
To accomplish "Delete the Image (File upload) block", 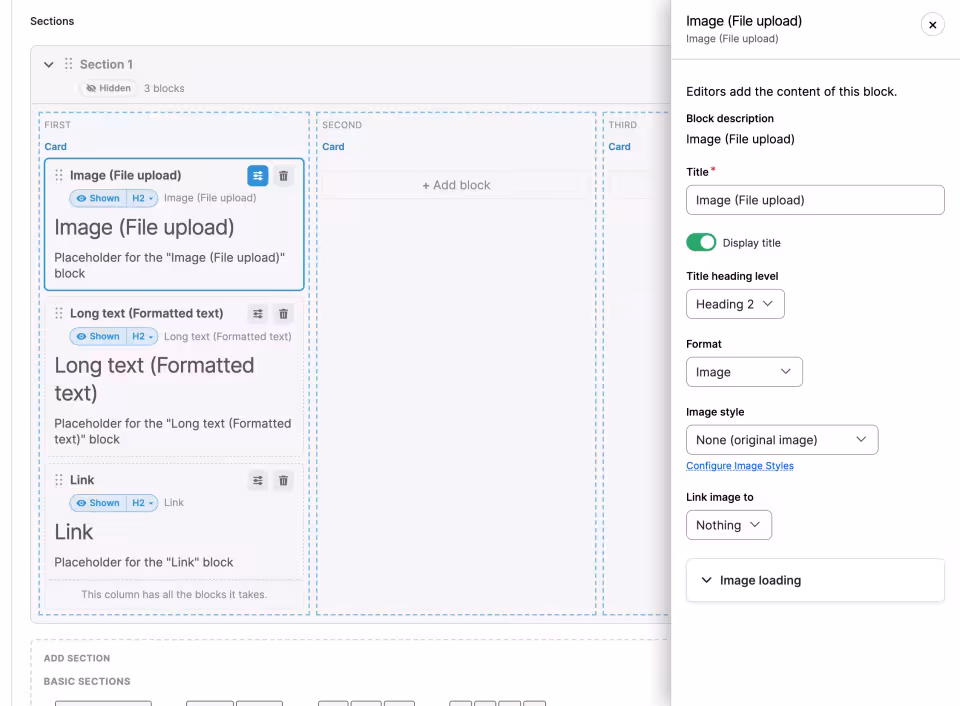I will click(283, 176).
